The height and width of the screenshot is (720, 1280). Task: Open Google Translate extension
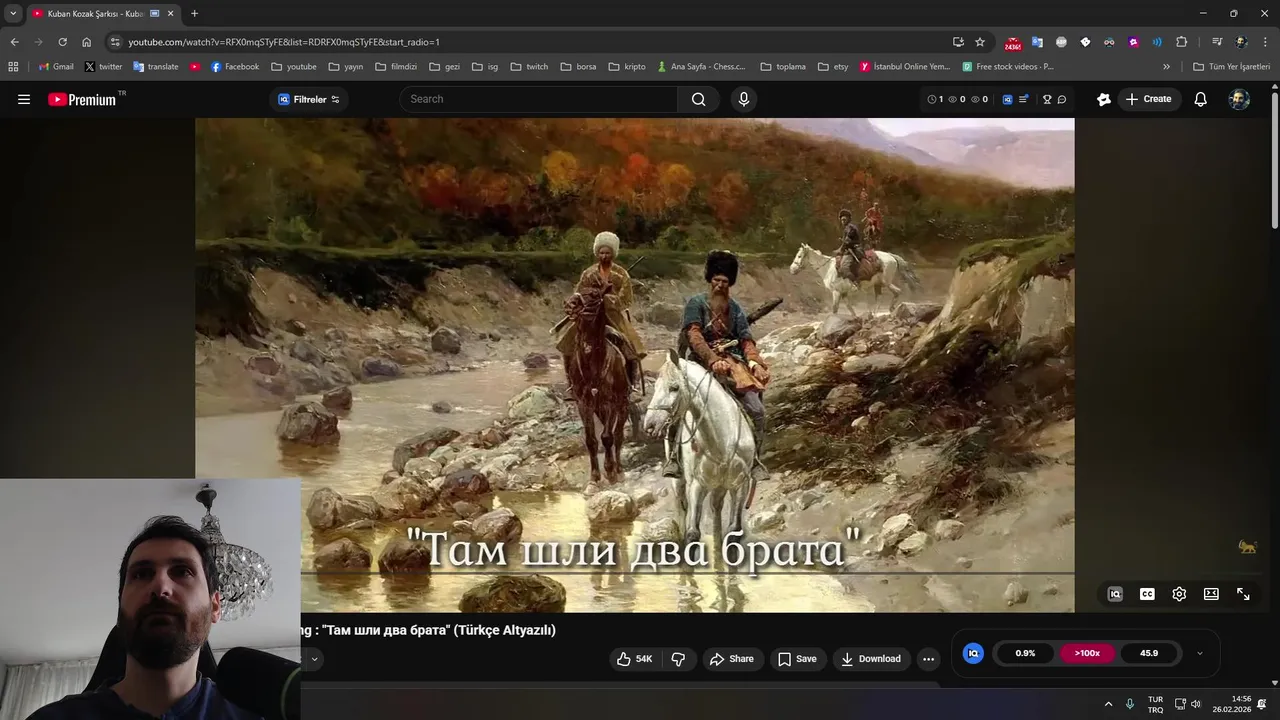[x=1037, y=42]
